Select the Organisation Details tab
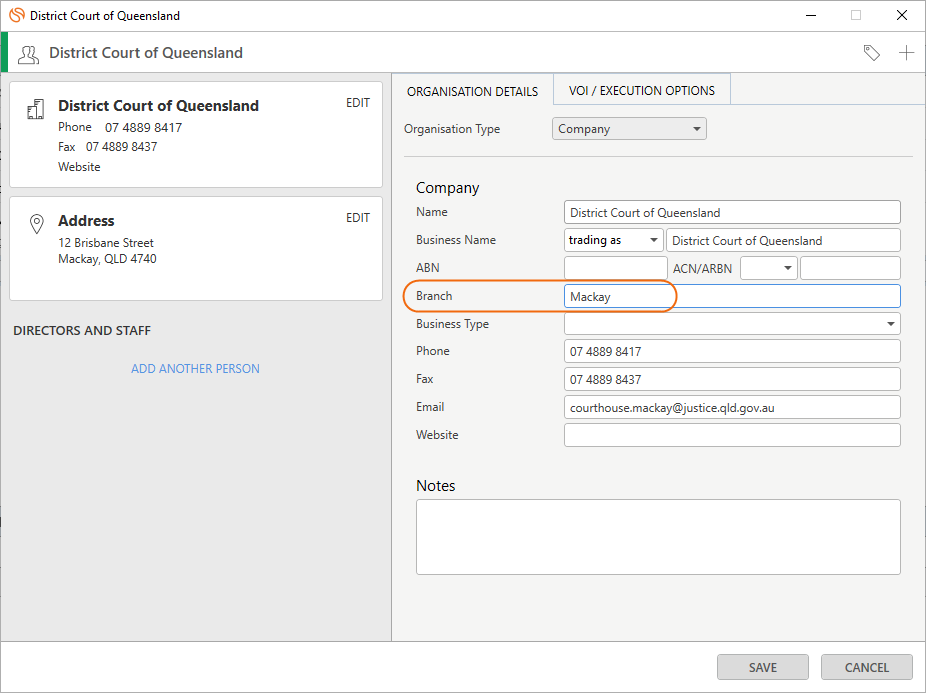926x693 pixels. tap(472, 92)
